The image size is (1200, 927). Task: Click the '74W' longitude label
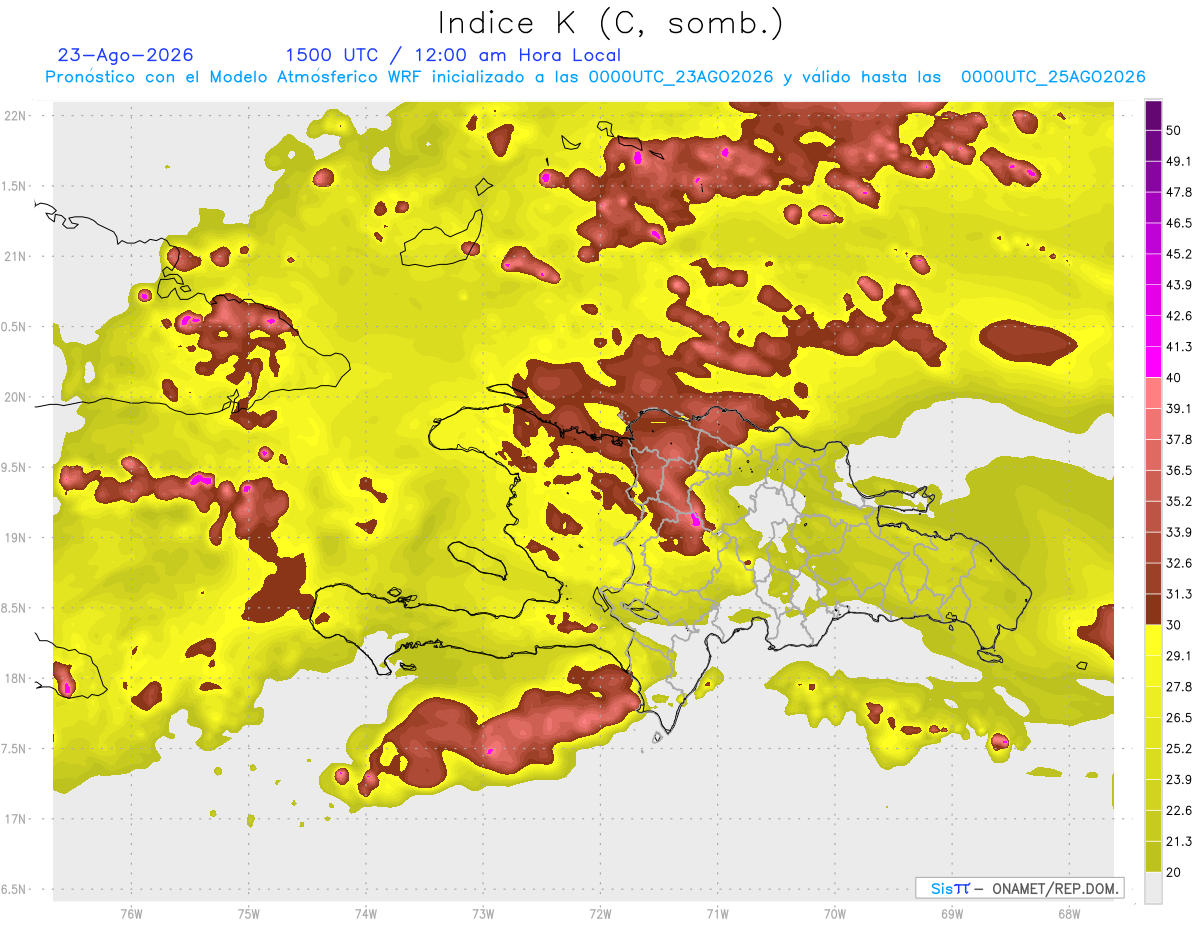pyautogui.click(x=365, y=913)
